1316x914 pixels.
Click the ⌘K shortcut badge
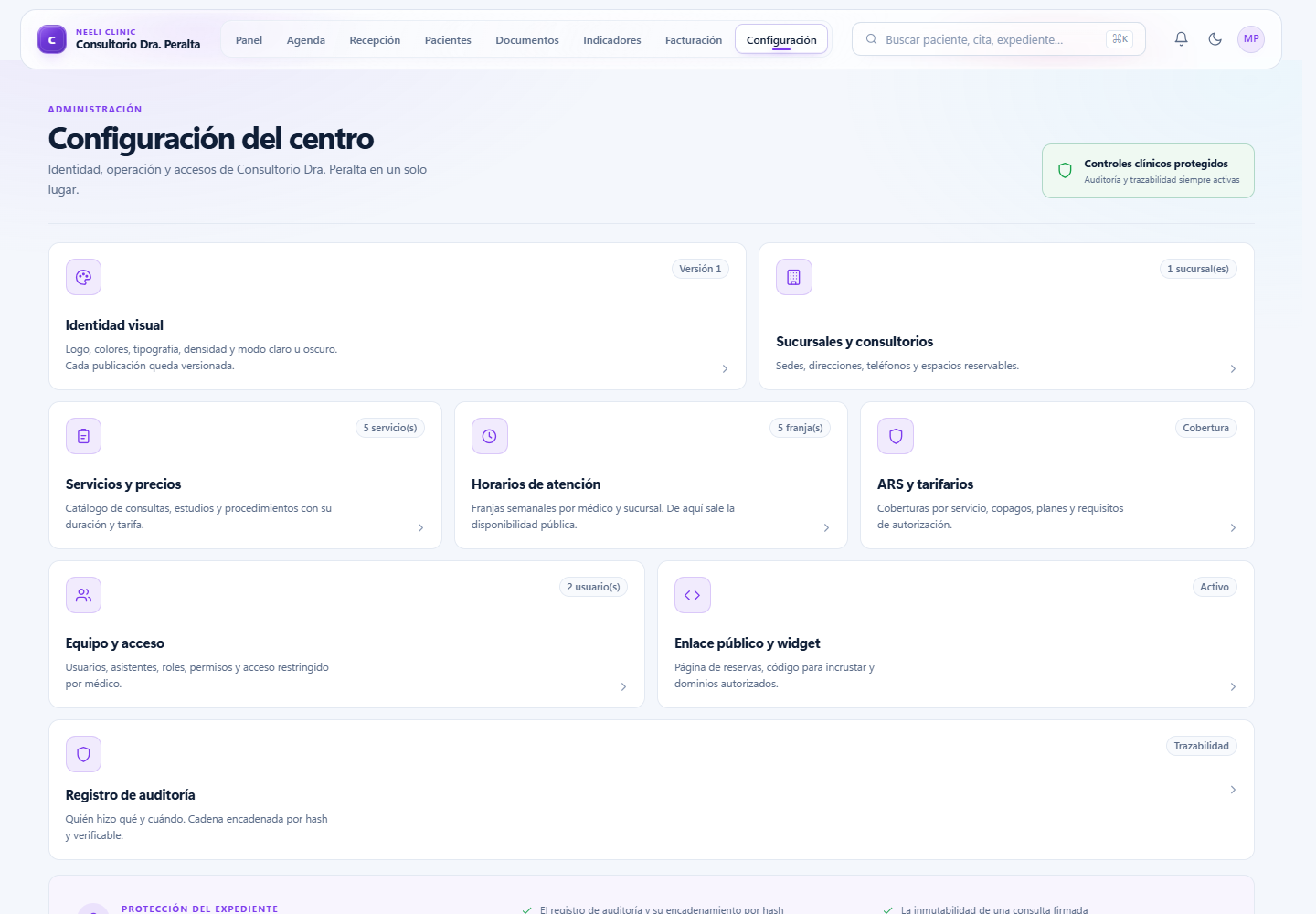click(x=1120, y=39)
